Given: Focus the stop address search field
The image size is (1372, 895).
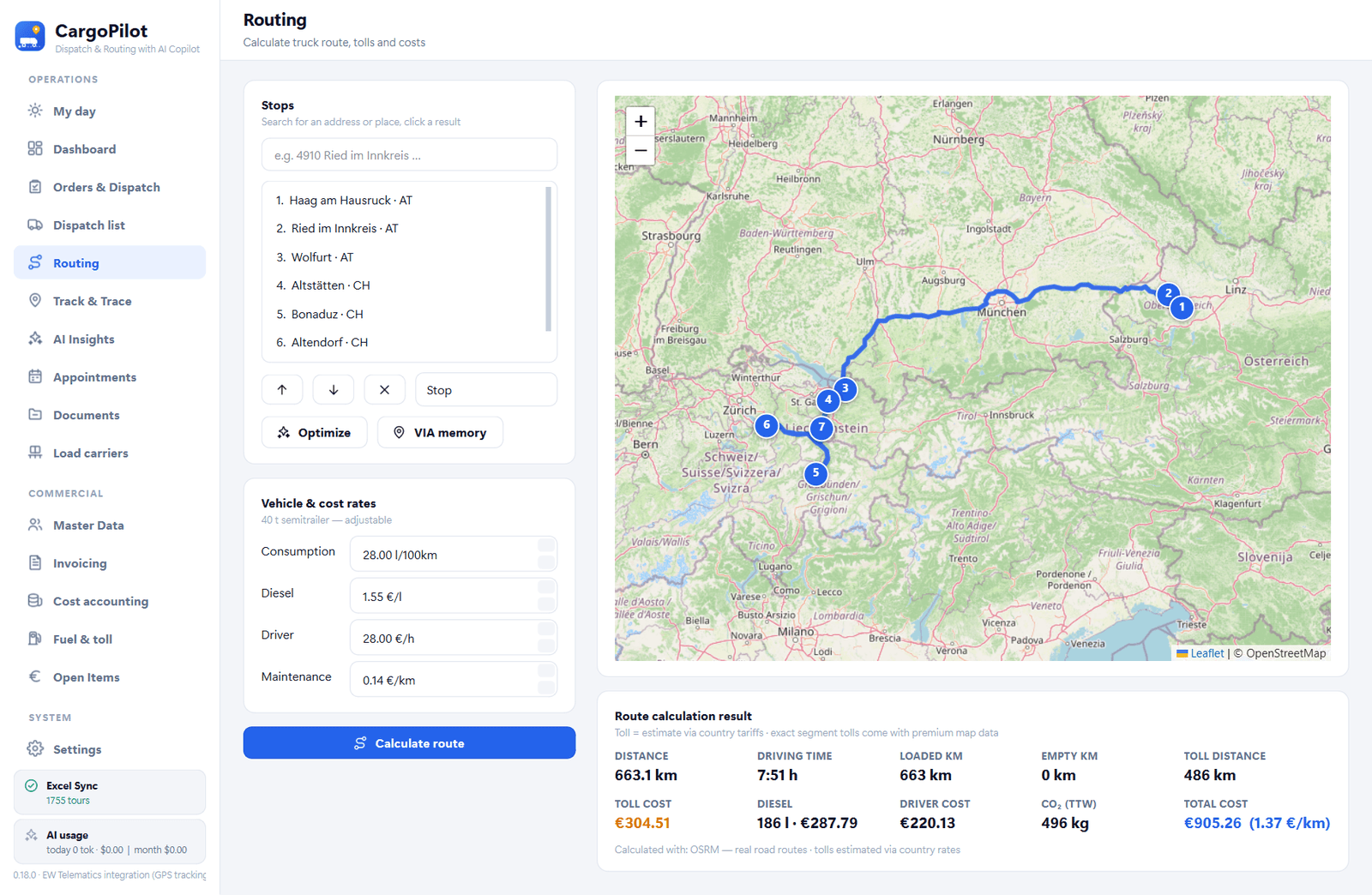Looking at the screenshot, I should [409, 155].
